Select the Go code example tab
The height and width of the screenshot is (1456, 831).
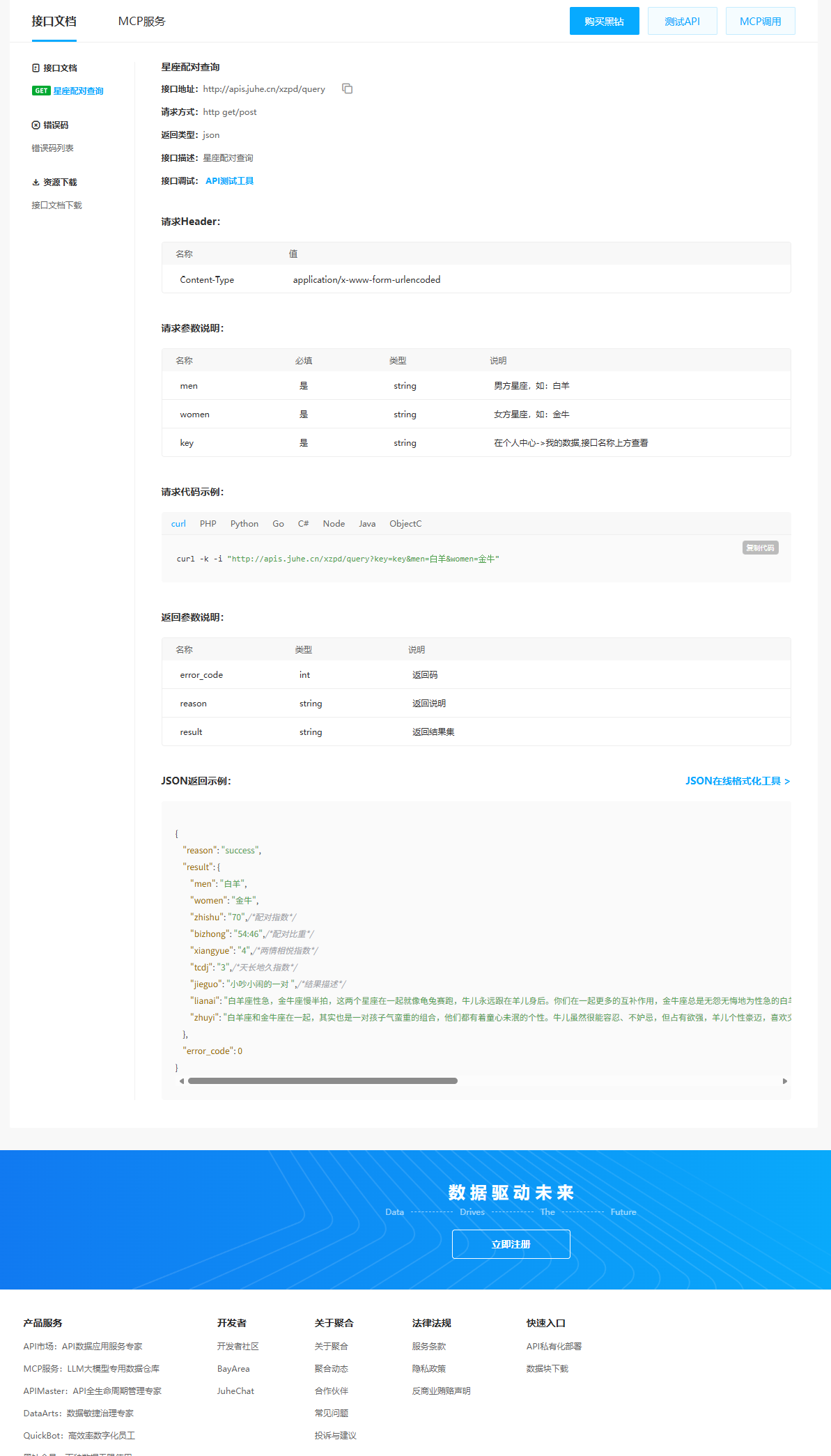[x=278, y=524]
